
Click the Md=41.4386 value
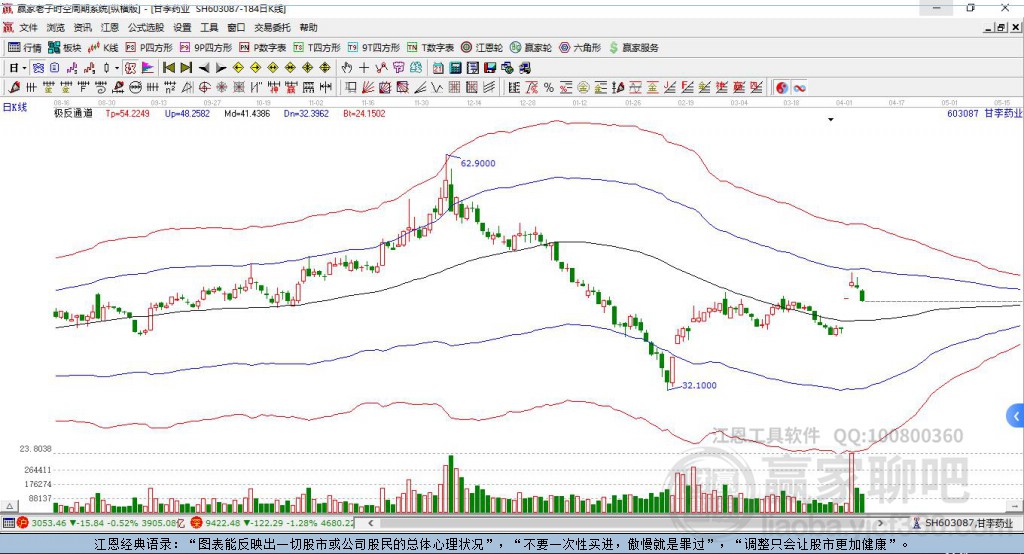coord(247,113)
